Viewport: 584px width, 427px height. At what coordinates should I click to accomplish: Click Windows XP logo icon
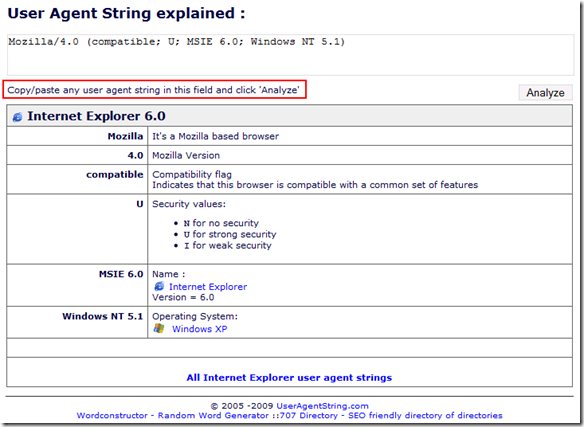159,328
